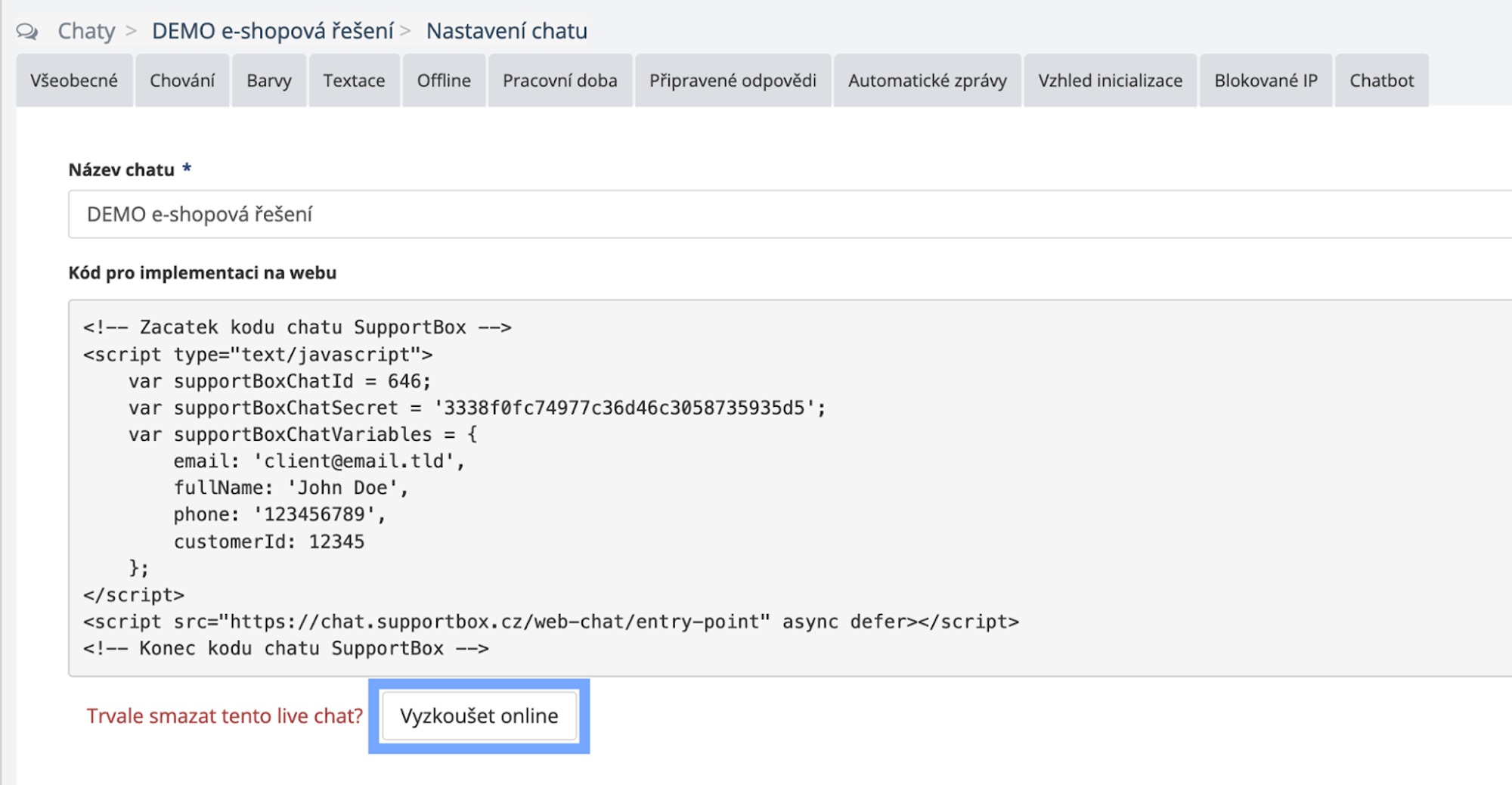The image size is (1512, 785).
Task: Select the Barvy tab
Action: (x=269, y=80)
